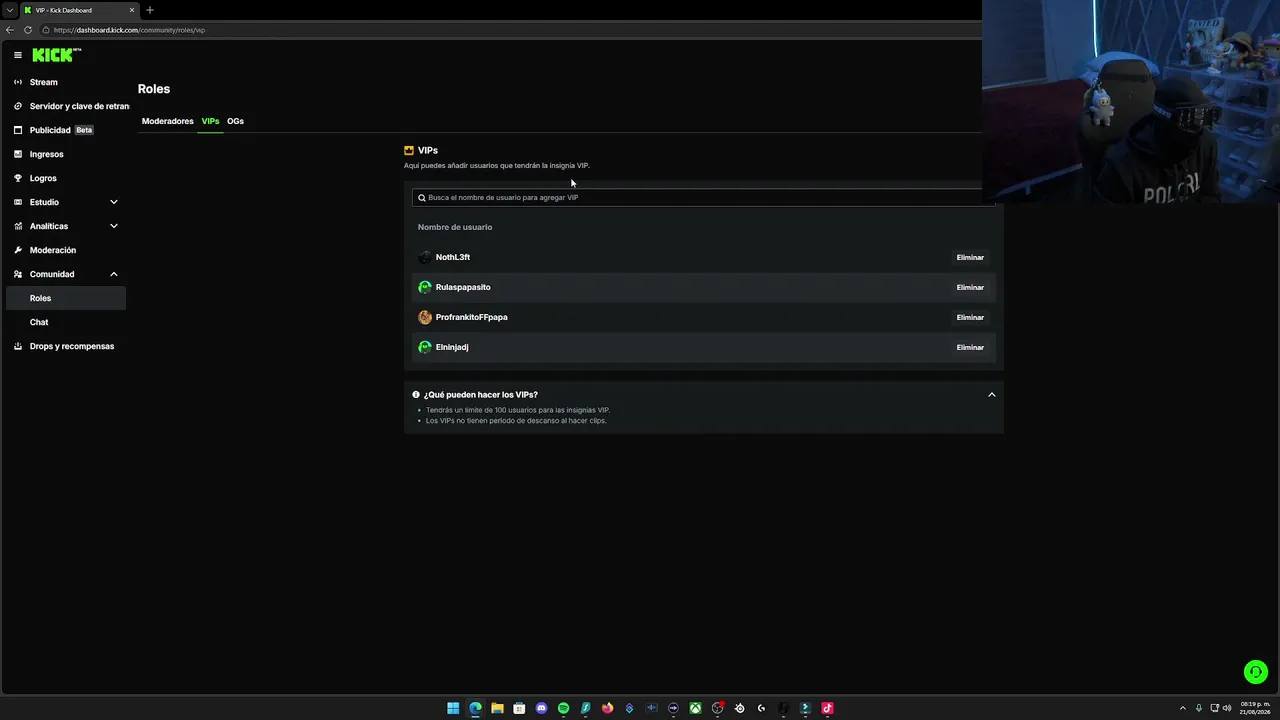The image size is (1280, 720).
Task: Click the Rulaspapasito avatar
Action: (x=425, y=287)
